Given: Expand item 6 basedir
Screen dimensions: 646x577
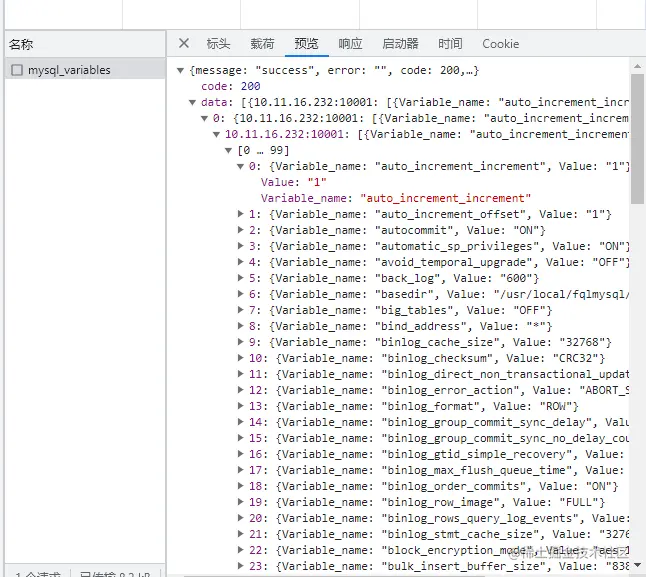Looking at the screenshot, I should pos(240,294).
